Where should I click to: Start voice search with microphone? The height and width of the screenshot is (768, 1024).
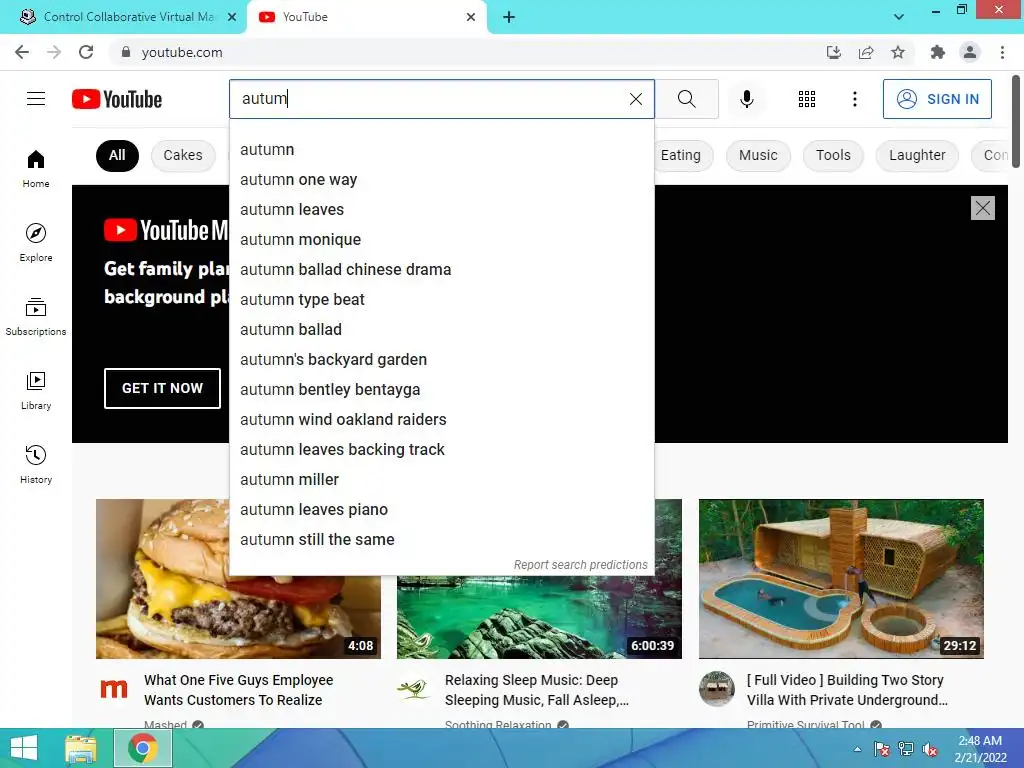(x=746, y=99)
